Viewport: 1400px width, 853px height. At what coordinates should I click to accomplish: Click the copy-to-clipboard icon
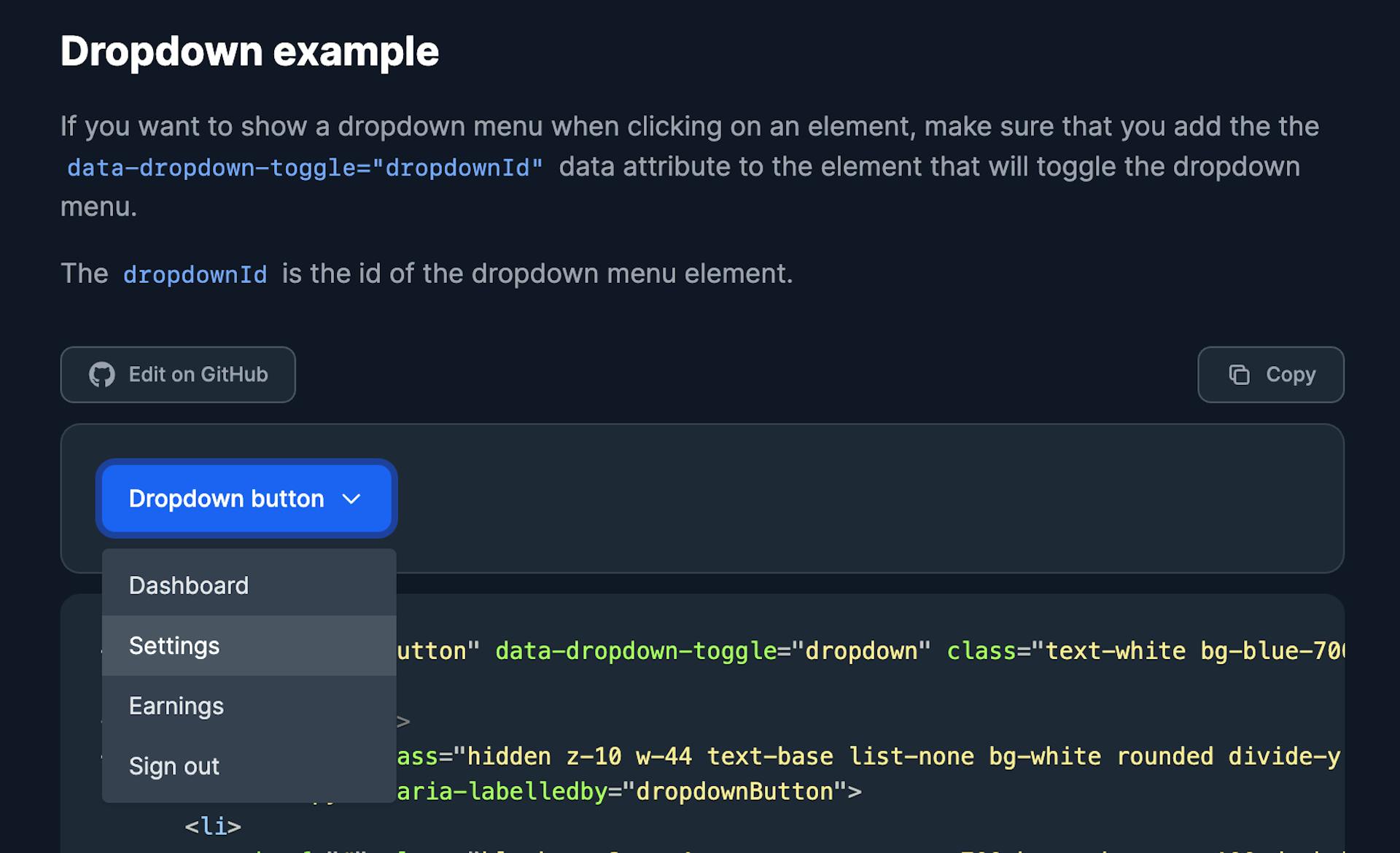1239,374
